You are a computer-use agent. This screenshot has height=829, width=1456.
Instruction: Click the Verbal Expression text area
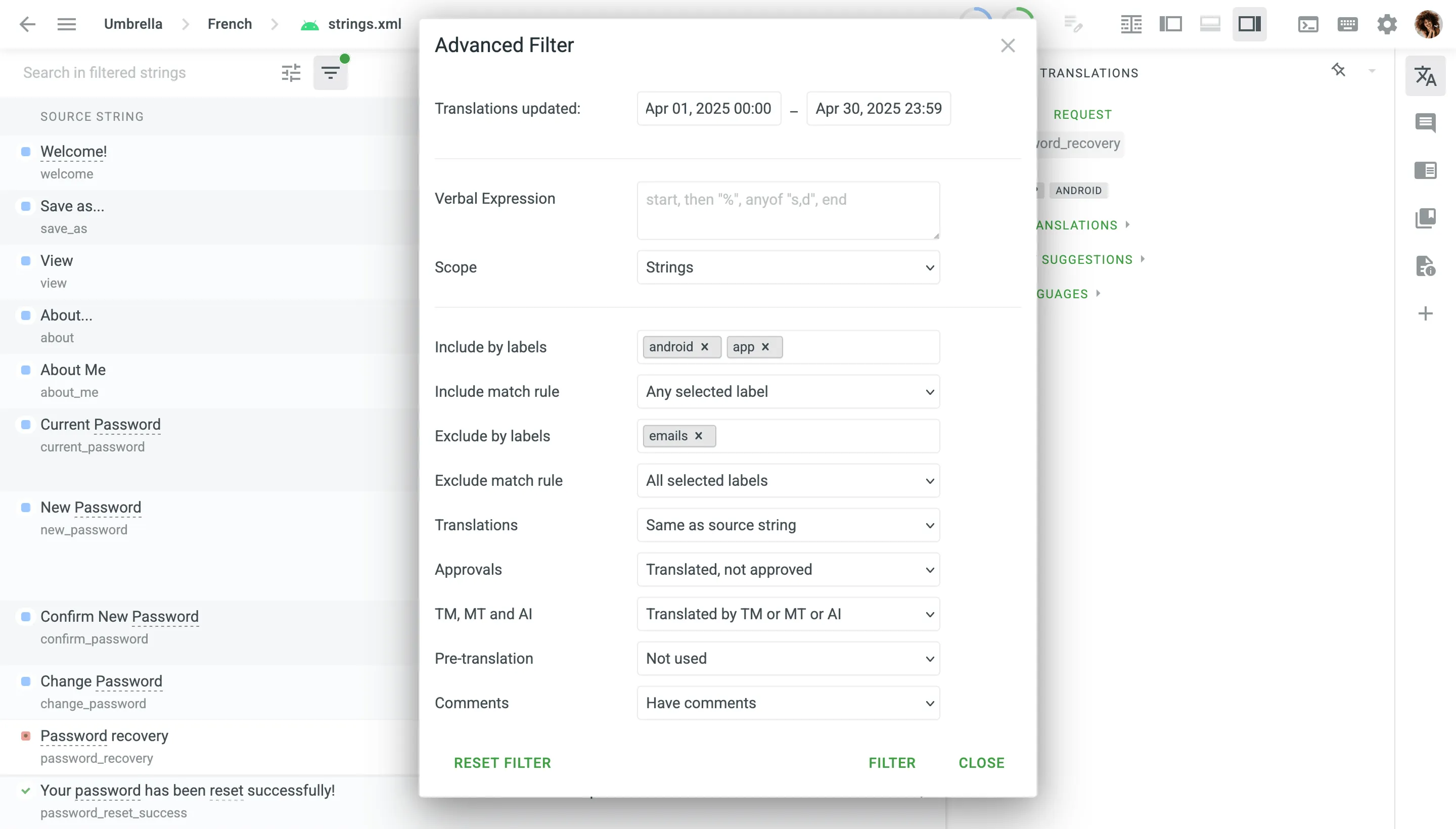(x=788, y=211)
